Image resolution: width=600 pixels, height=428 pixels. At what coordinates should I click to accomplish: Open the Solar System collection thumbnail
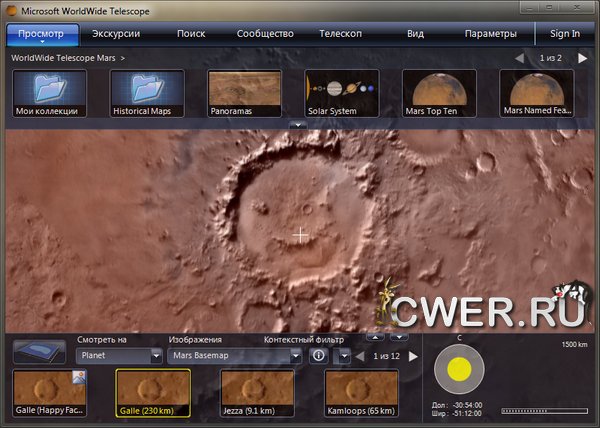coord(342,93)
